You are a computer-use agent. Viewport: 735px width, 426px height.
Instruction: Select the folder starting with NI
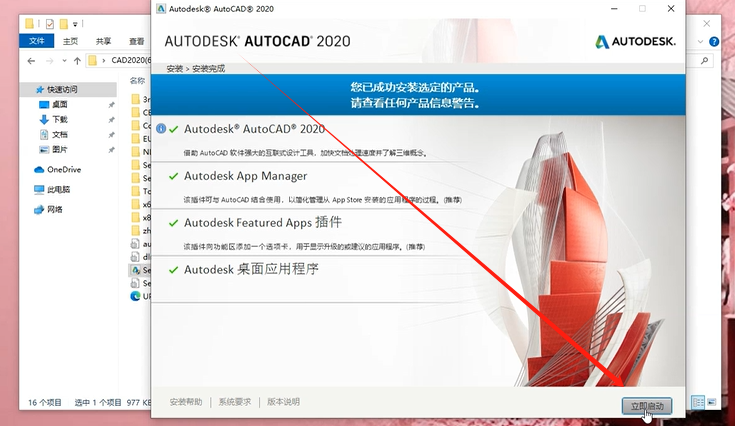click(x=141, y=151)
